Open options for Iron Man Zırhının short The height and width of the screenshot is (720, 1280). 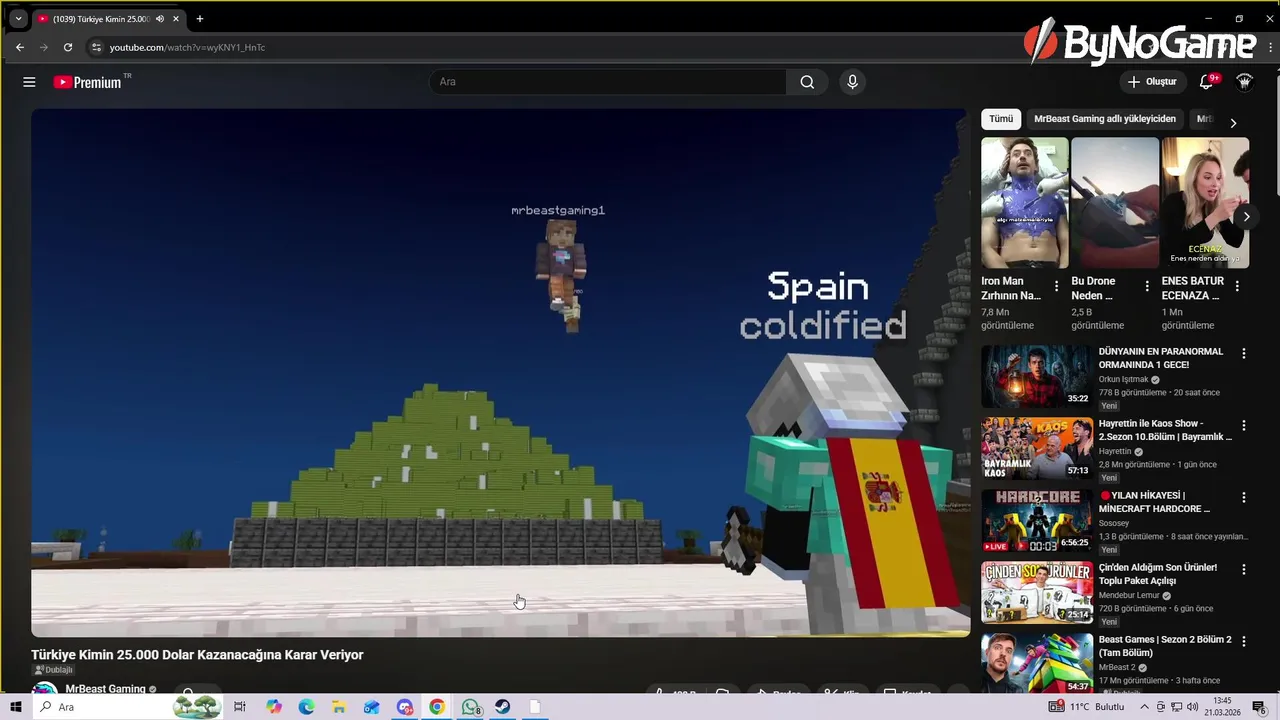(x=1057, y=286)
